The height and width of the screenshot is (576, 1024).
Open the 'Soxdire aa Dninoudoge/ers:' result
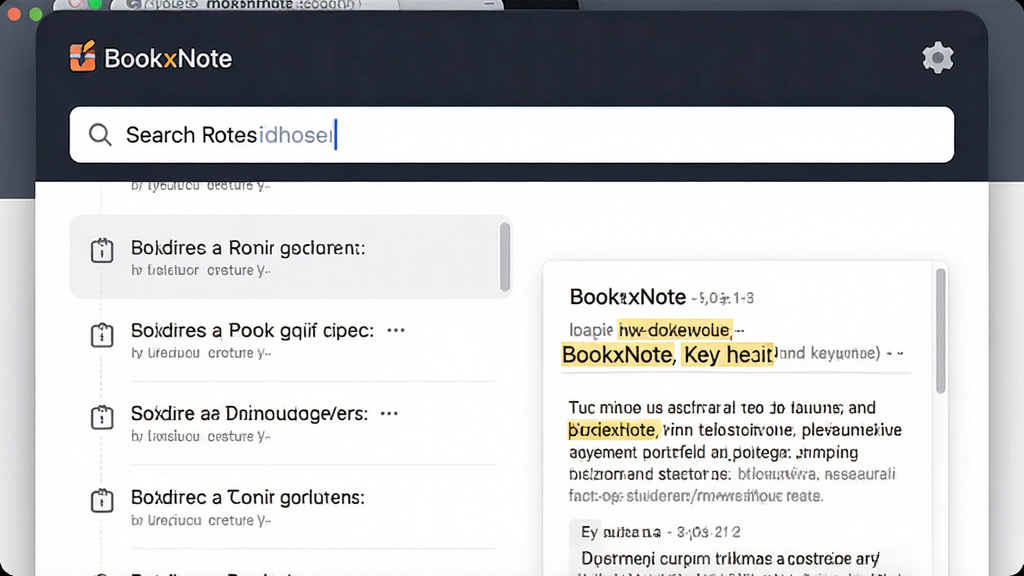(x=291, y=423)
